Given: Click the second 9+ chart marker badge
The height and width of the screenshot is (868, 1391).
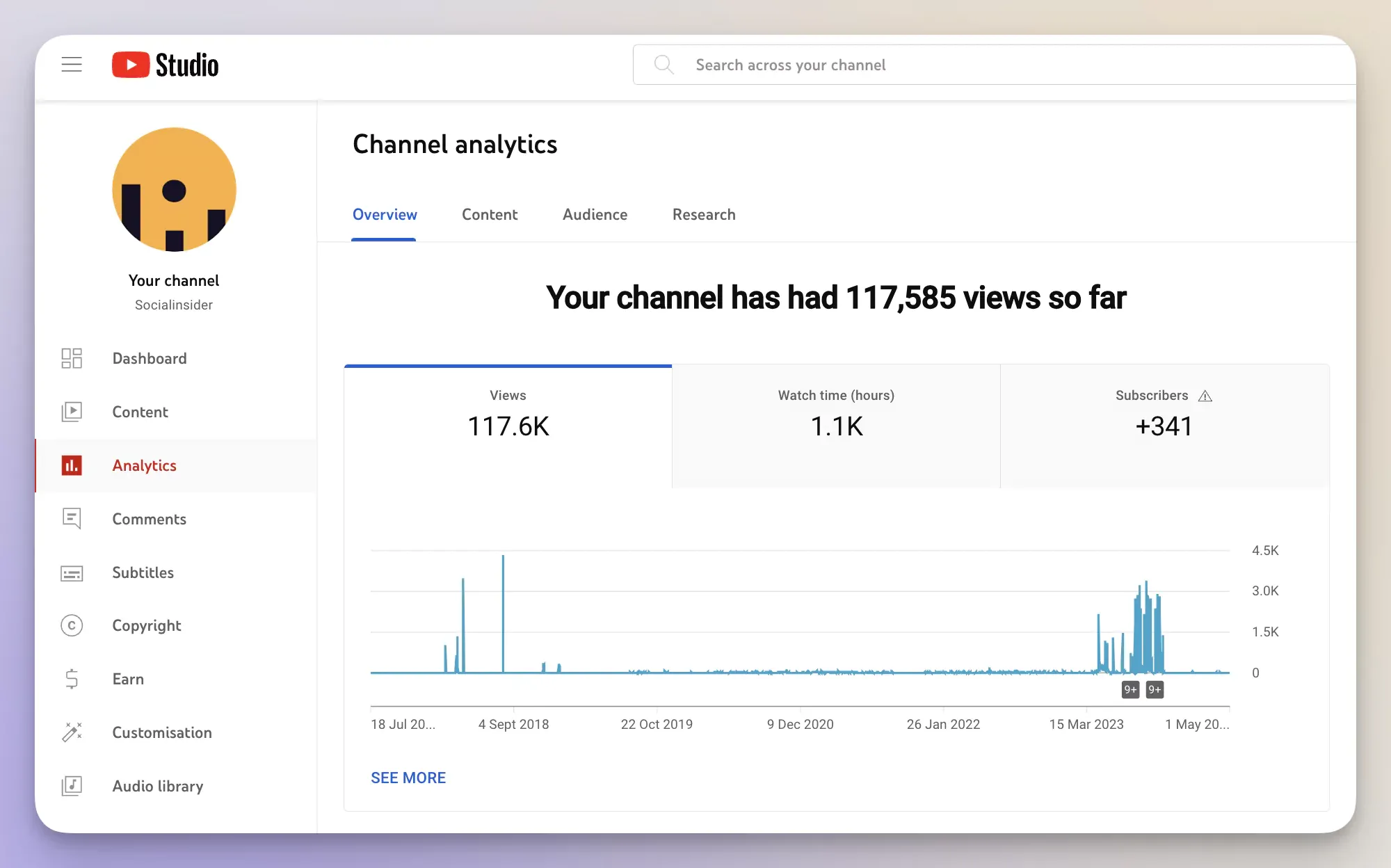Looking at the screenshot, I should [1155, 689].
